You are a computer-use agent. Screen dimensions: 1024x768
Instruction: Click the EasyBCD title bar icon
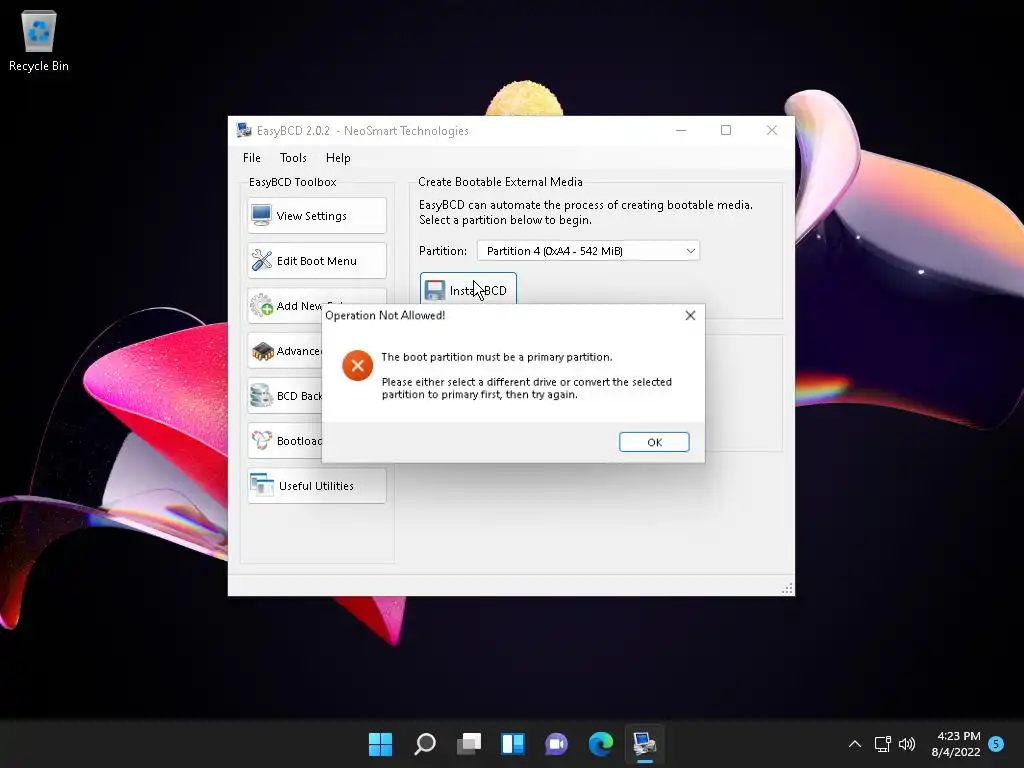(244, 130)
